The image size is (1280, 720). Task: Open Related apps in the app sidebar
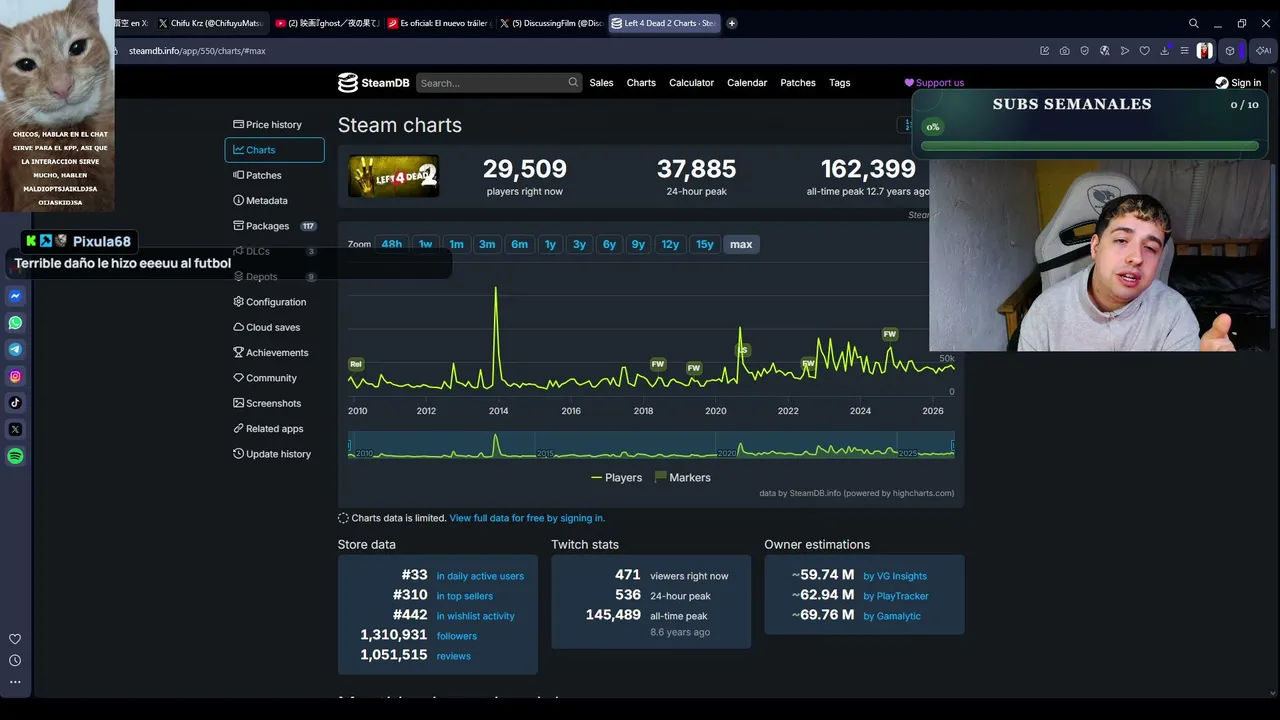pos(275,429)
